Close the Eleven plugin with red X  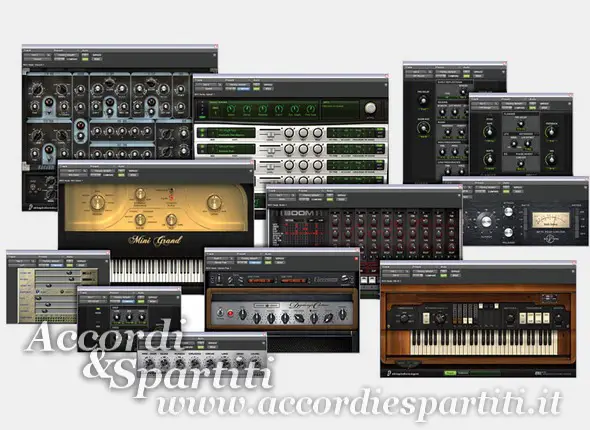pyautogui.click(x=356, y=258)
